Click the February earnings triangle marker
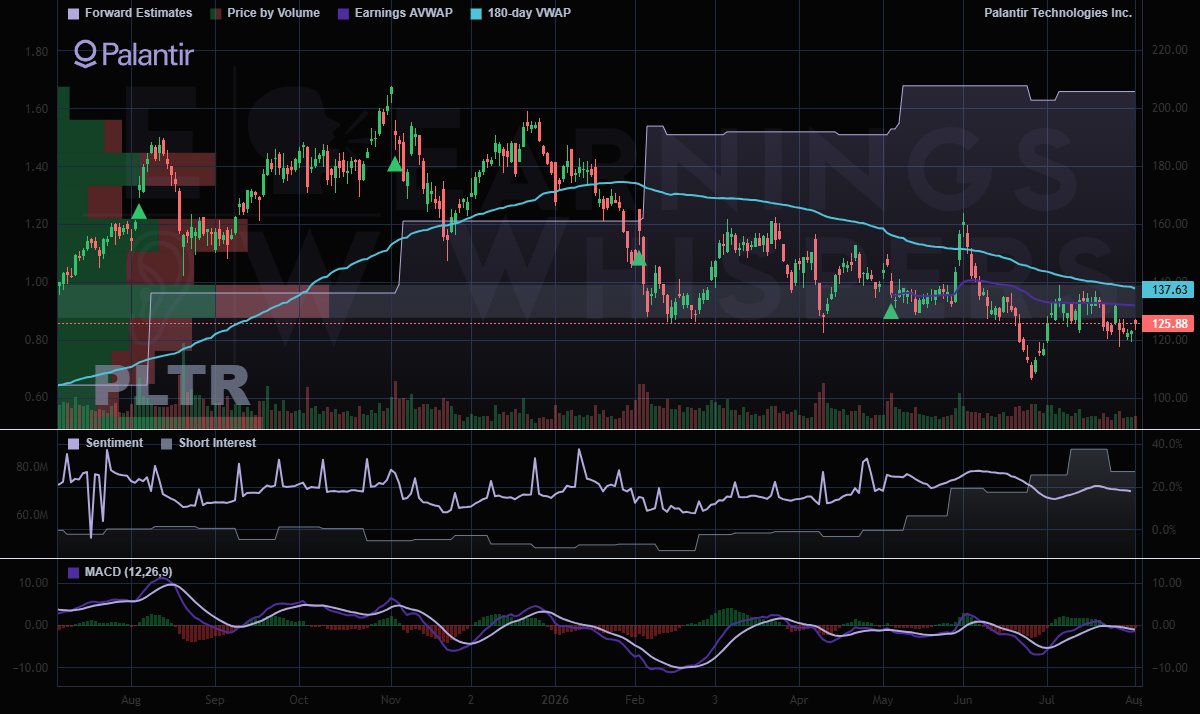This screenshot has height=714, width=1200. [x=638, y=258]
